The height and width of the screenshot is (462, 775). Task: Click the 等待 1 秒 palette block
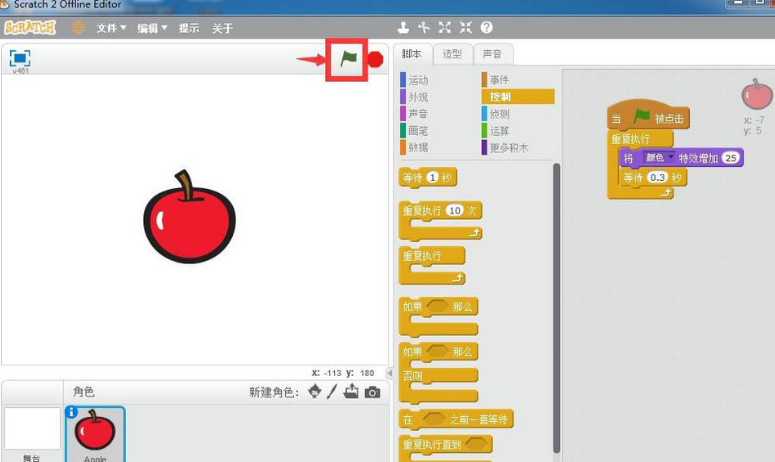point(428,177)
